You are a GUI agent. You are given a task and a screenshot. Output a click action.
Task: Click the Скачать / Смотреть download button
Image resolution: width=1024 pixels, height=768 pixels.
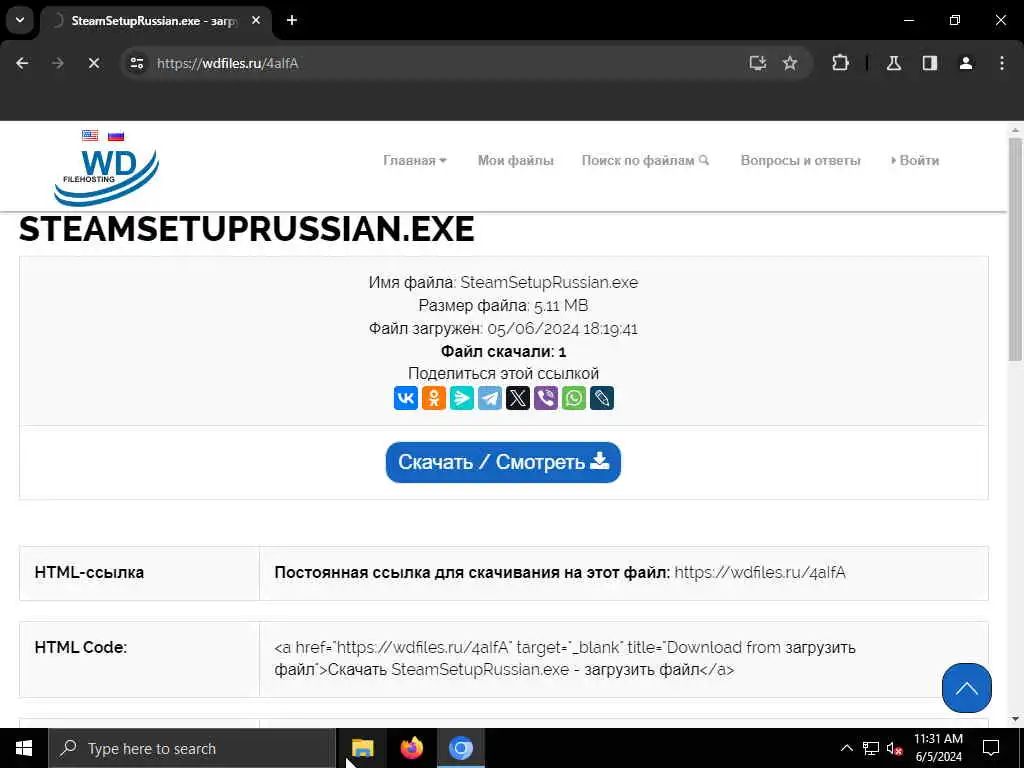[x=503, y=462]
